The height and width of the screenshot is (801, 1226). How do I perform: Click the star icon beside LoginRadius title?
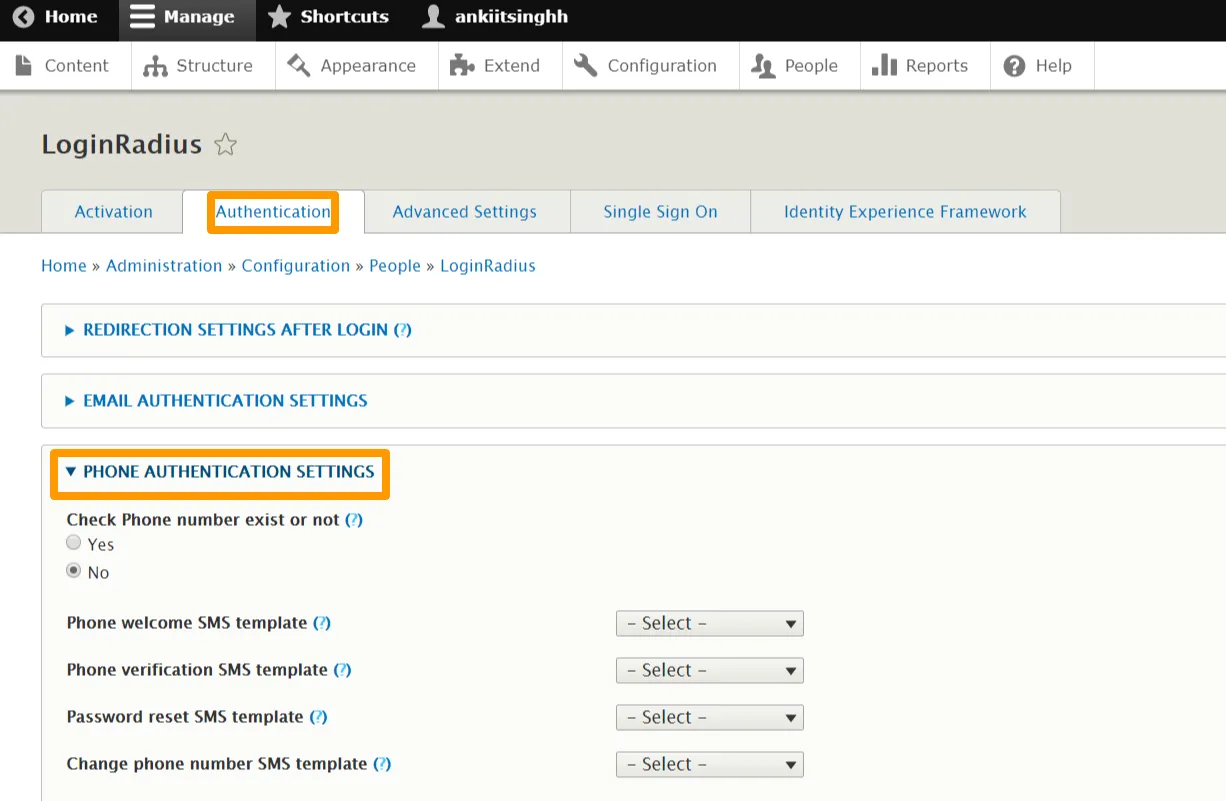pos(226,145)
